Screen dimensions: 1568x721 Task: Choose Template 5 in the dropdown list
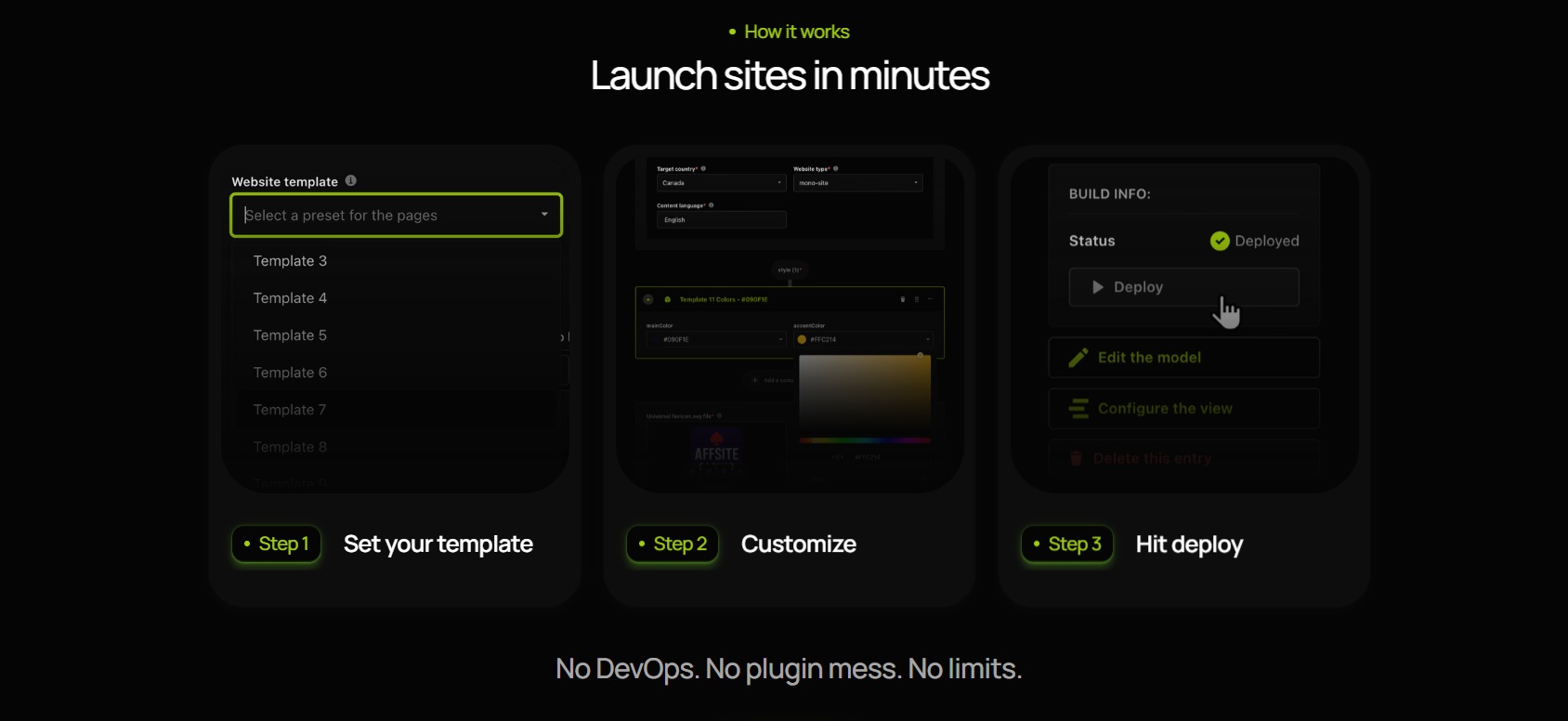(x=291, y=335)
